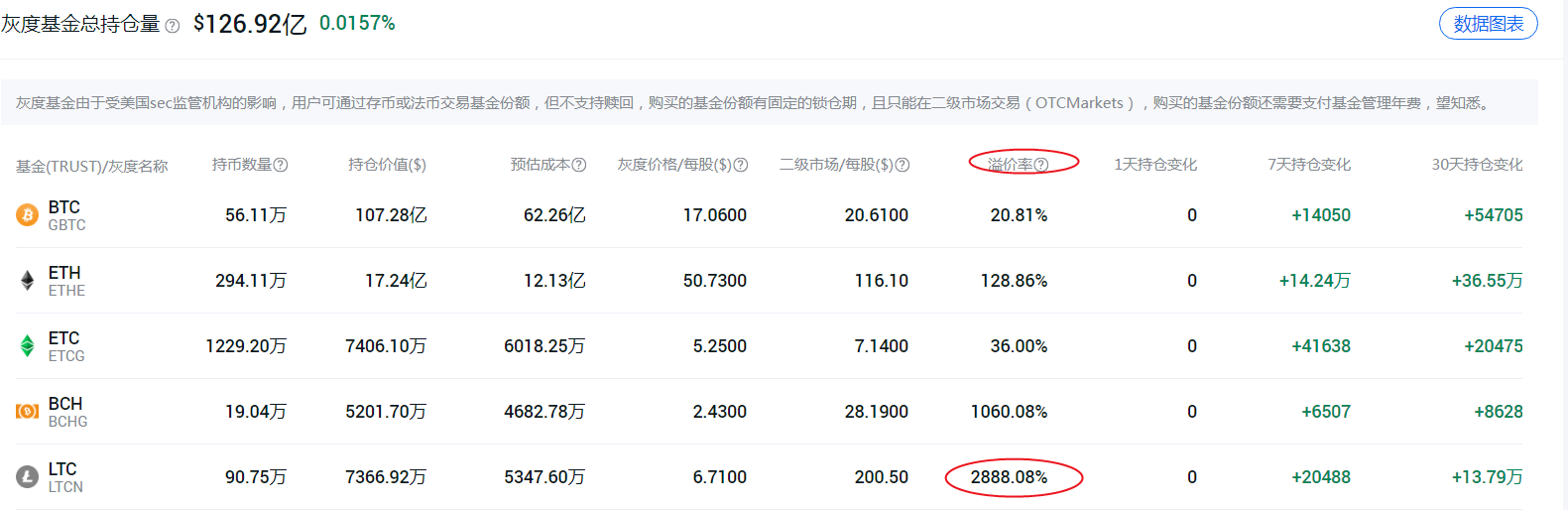Click BCH holding amount 19.04万
This screenshot has width=1568, height=510.
tap(256, 412)
